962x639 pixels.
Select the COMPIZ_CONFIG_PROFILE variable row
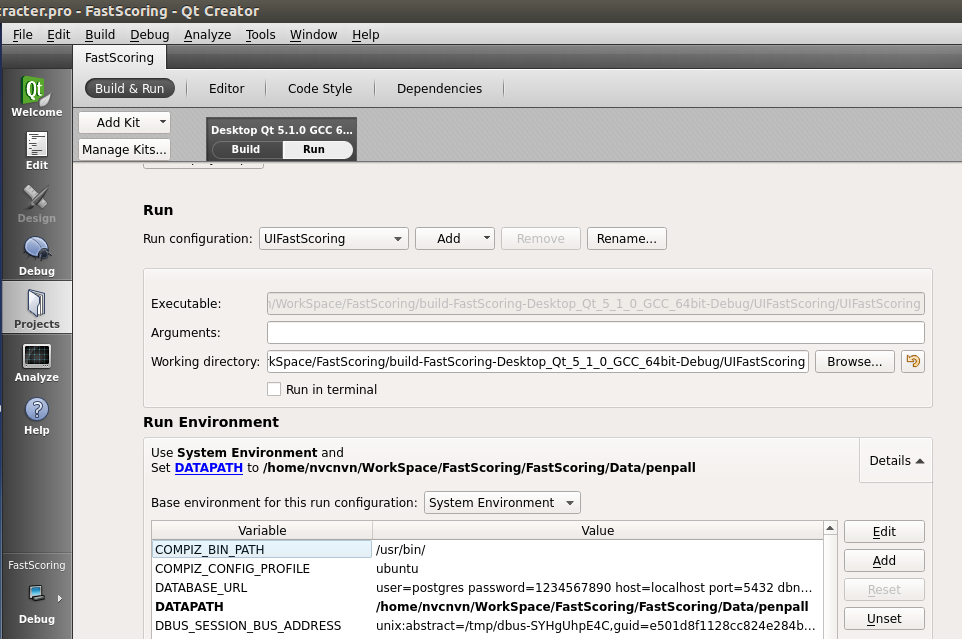[x=488, y=568]
